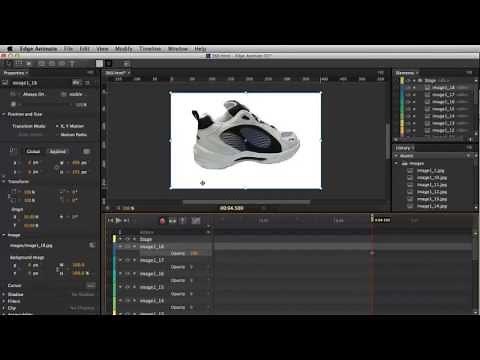Expand the Shadow section

4,294
